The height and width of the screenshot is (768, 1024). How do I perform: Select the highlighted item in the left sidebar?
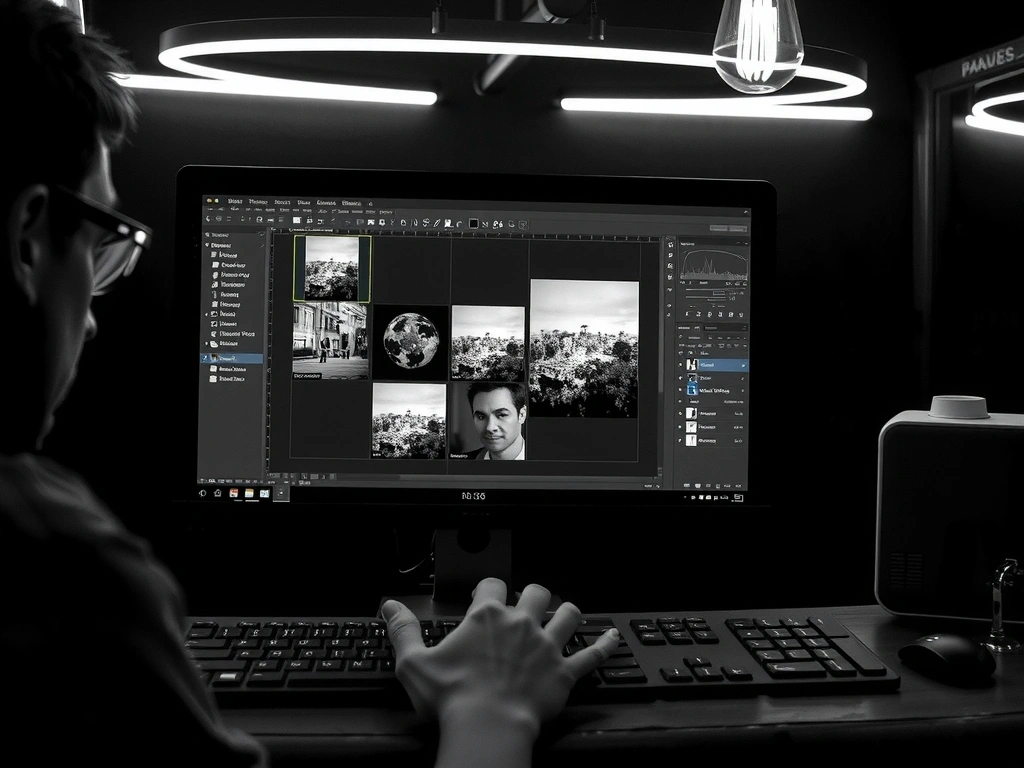[235, 357]
